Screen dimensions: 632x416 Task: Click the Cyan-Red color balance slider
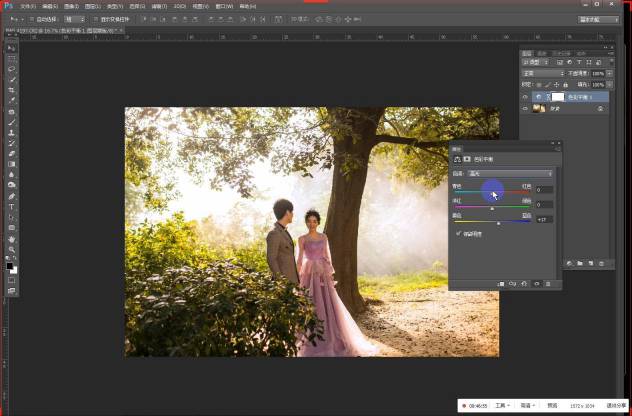(x=492, y=190)
